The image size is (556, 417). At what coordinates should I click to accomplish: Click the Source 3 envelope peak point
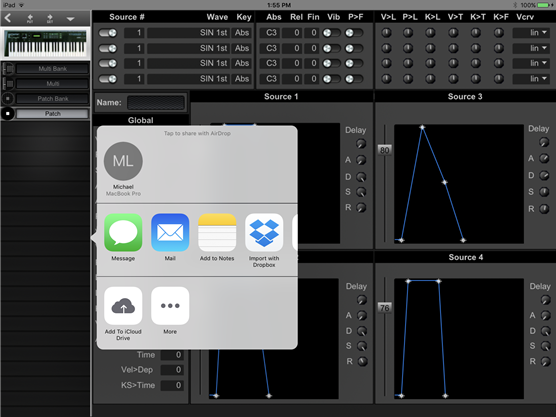[x=422, y=127]
